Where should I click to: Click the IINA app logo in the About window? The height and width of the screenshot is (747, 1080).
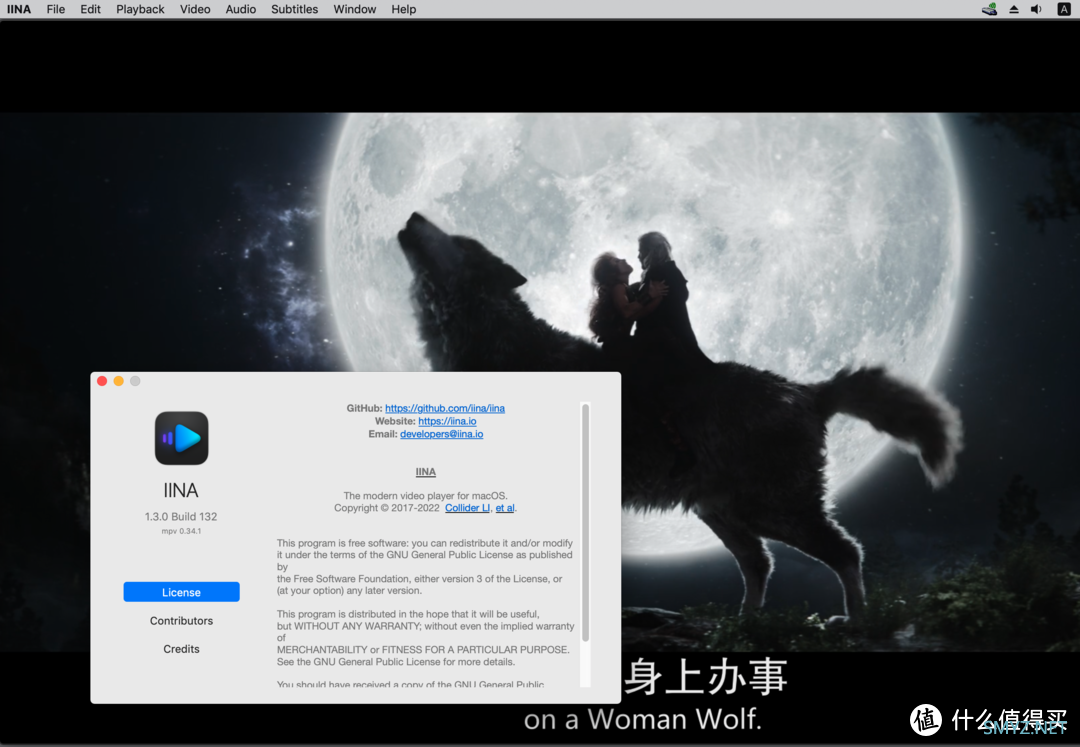(181, 438)
